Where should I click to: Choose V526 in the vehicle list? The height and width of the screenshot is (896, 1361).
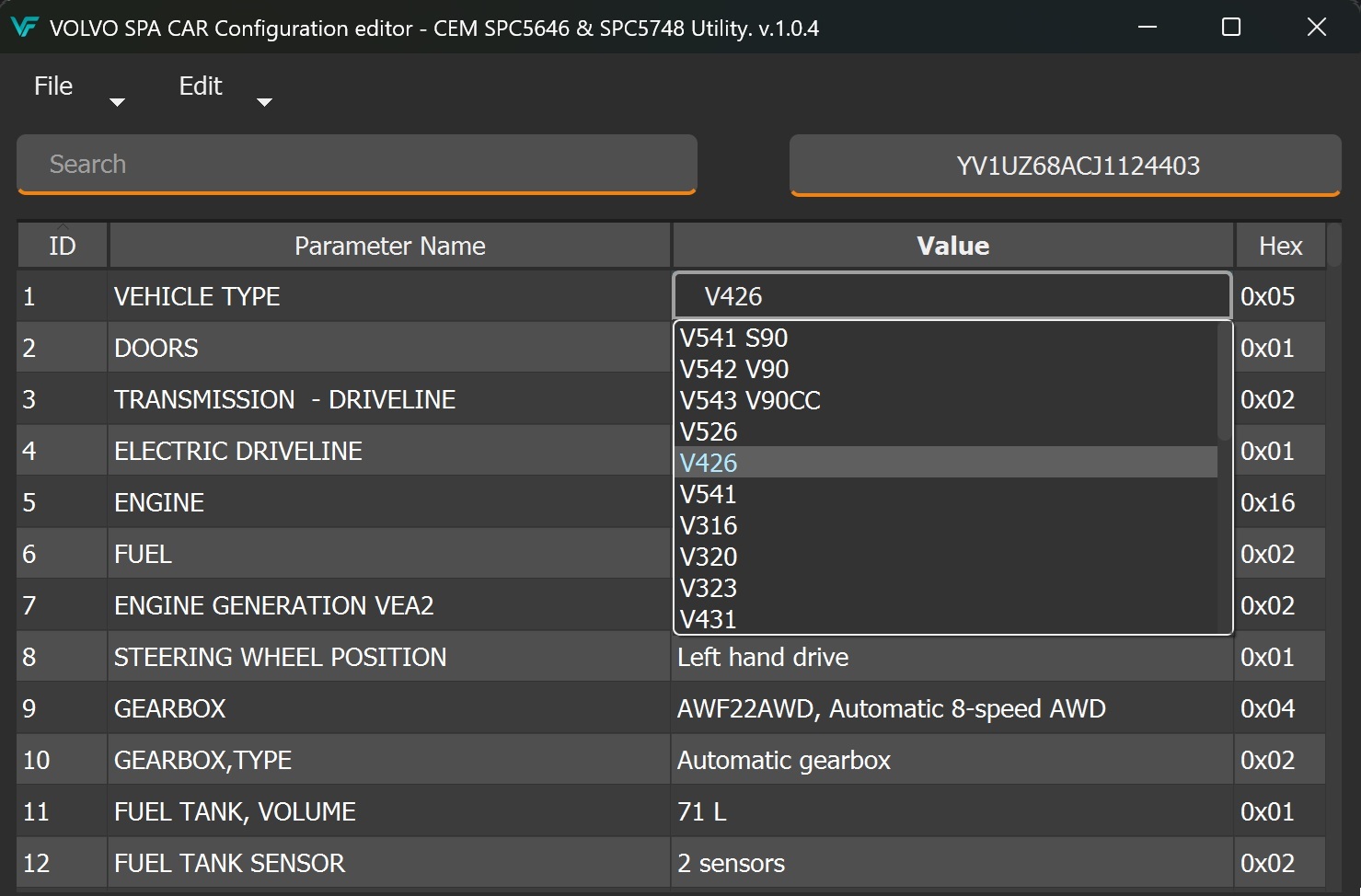click(946, 431)
